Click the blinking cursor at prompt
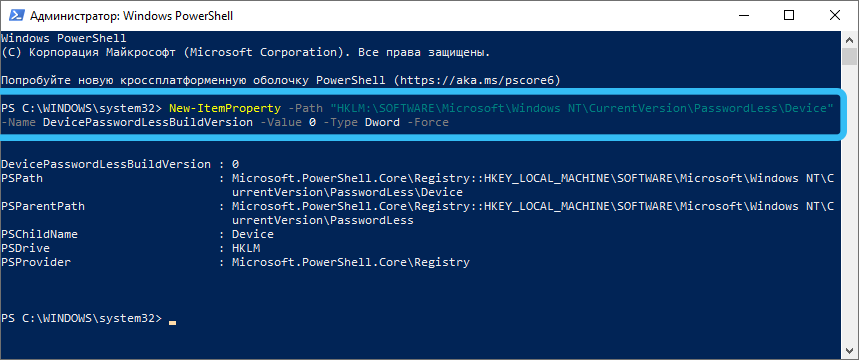Image resolution: width=859 pixels, height=360 pixels. tap(173, 322)
